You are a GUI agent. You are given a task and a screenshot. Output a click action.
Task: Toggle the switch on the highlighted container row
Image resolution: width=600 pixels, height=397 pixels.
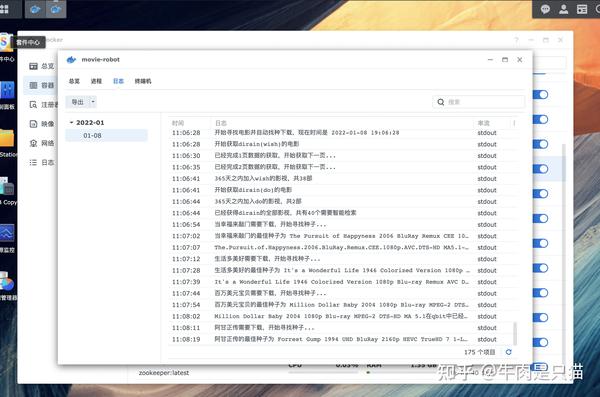click(x=540, y=169)
